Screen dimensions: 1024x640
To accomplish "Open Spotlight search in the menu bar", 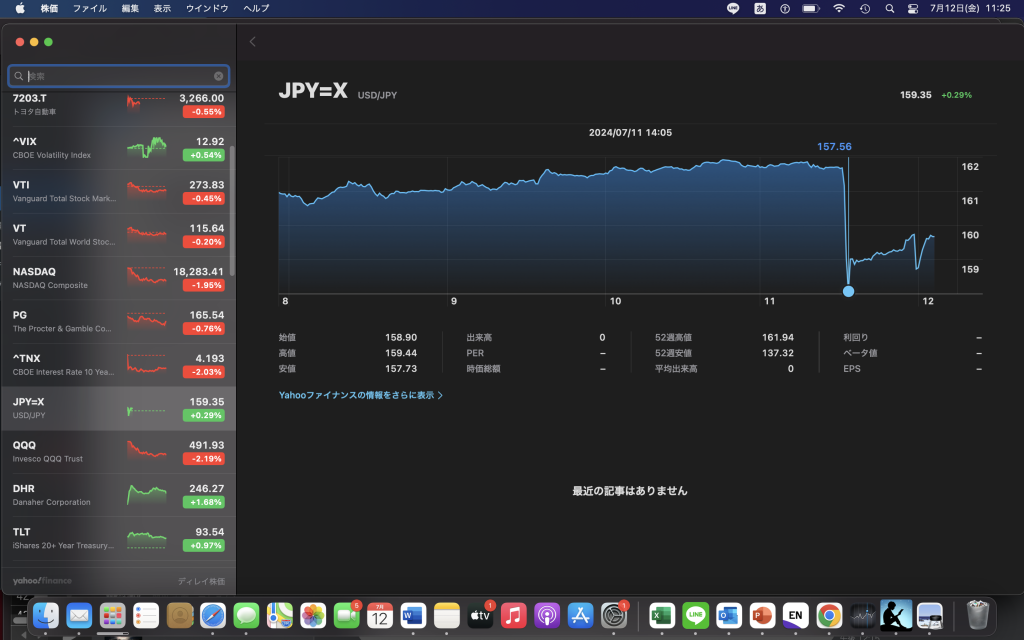I will [889, 8].
